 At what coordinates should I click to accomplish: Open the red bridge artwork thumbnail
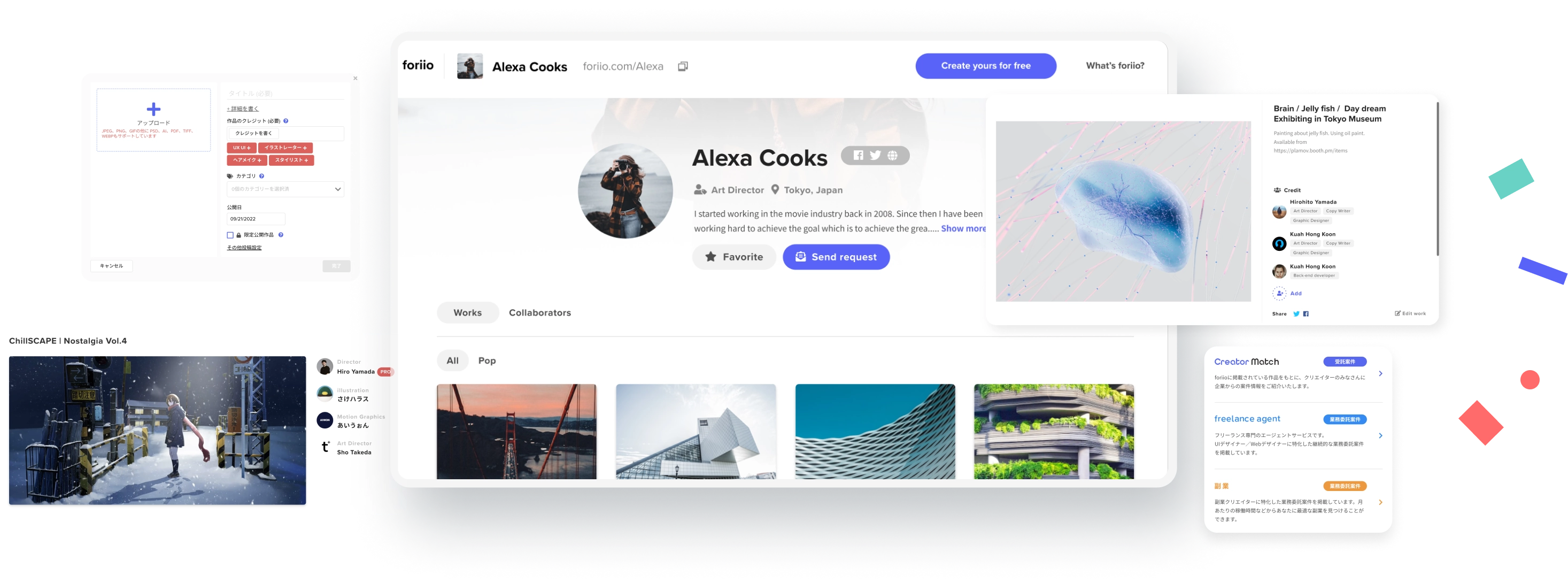point(517,431)
